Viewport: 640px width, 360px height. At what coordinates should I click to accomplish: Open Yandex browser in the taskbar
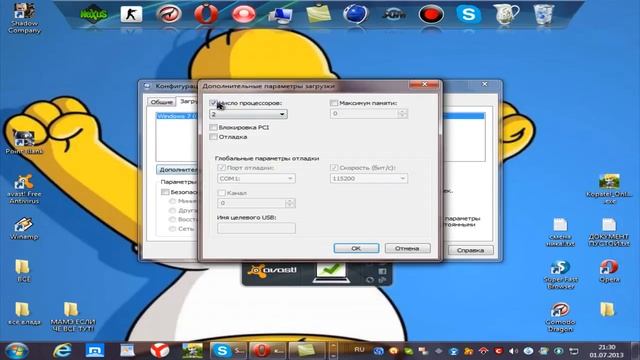pyautogui.click(x=159, y=350)
